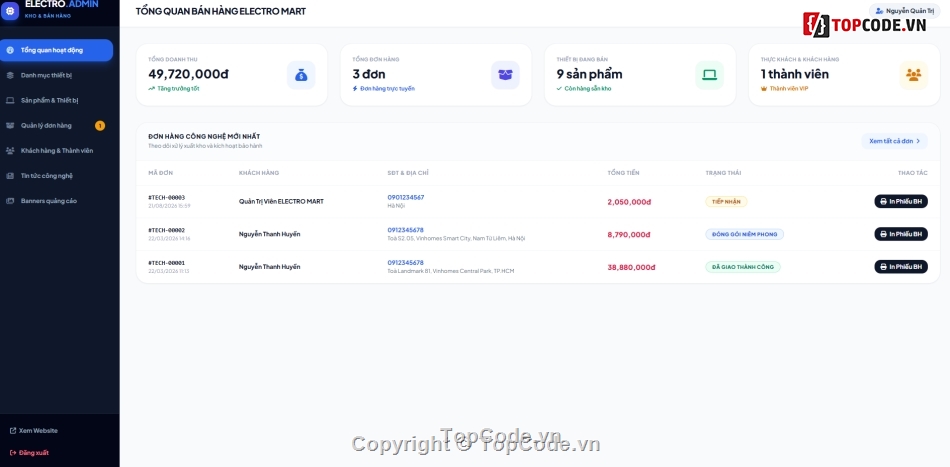The image size is (950, 467).
Task: Click the growth arrow icon by Tăng trưởng tốt
Action: pos(151,88)
